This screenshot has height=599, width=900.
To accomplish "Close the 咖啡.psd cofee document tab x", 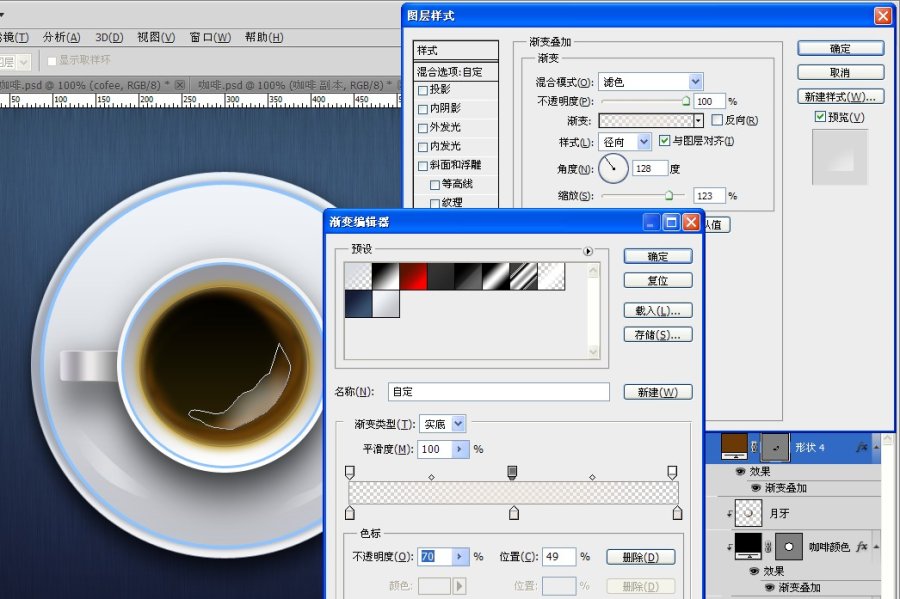I will pyautogui.click(x=180, y=85).
